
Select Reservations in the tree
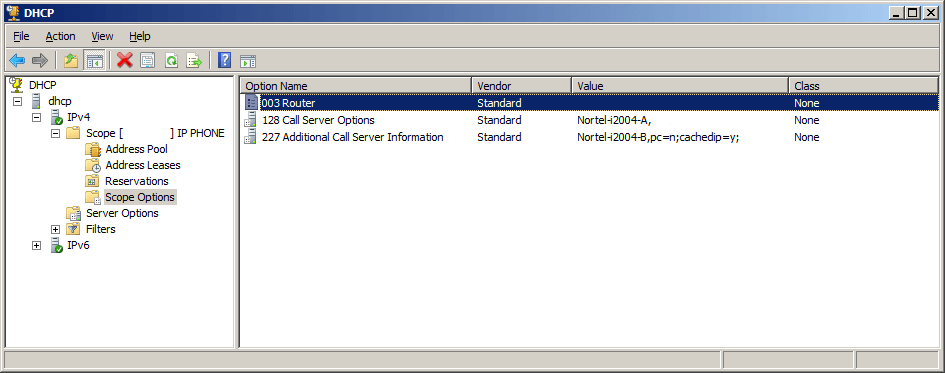[x=137, y=181]
